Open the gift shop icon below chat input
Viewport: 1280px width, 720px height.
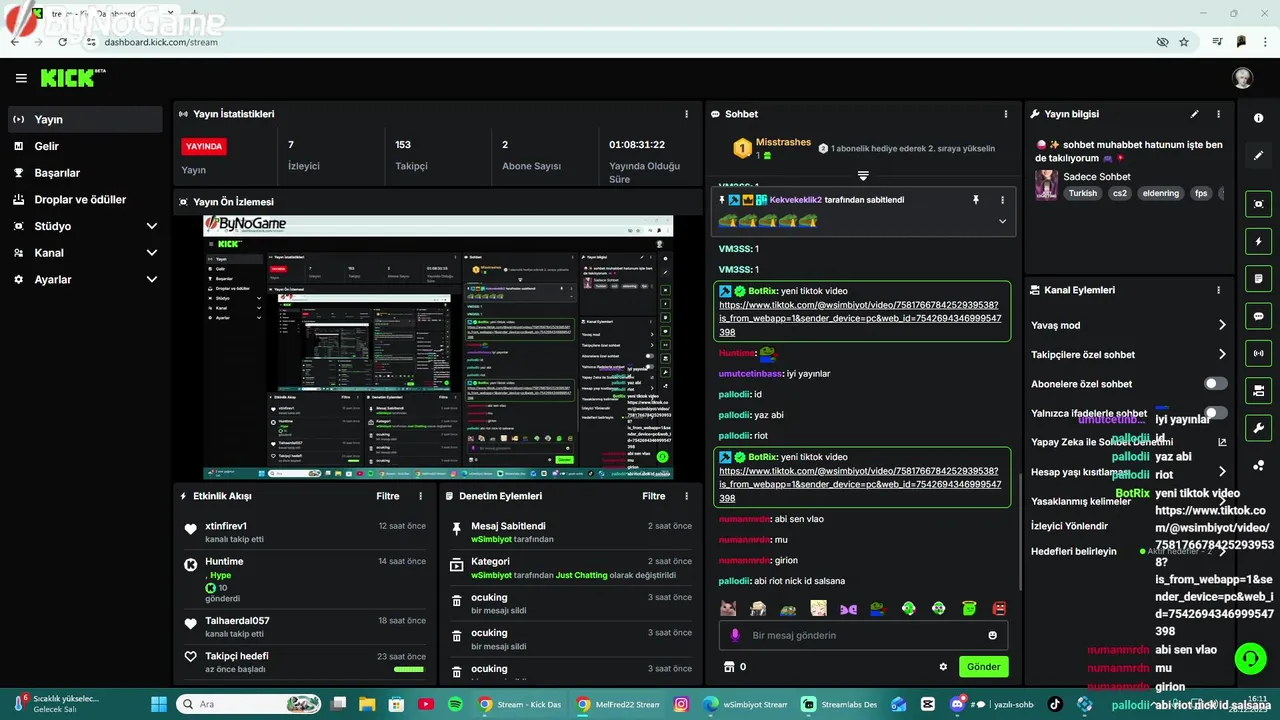729,667
